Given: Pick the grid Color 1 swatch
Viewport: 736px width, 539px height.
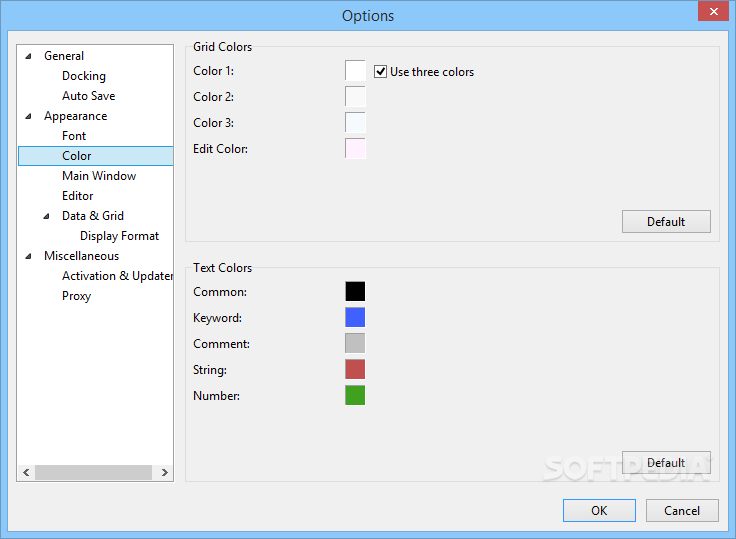Looking at the screenshot, I should pyautogui.click(x=355, y=70).
